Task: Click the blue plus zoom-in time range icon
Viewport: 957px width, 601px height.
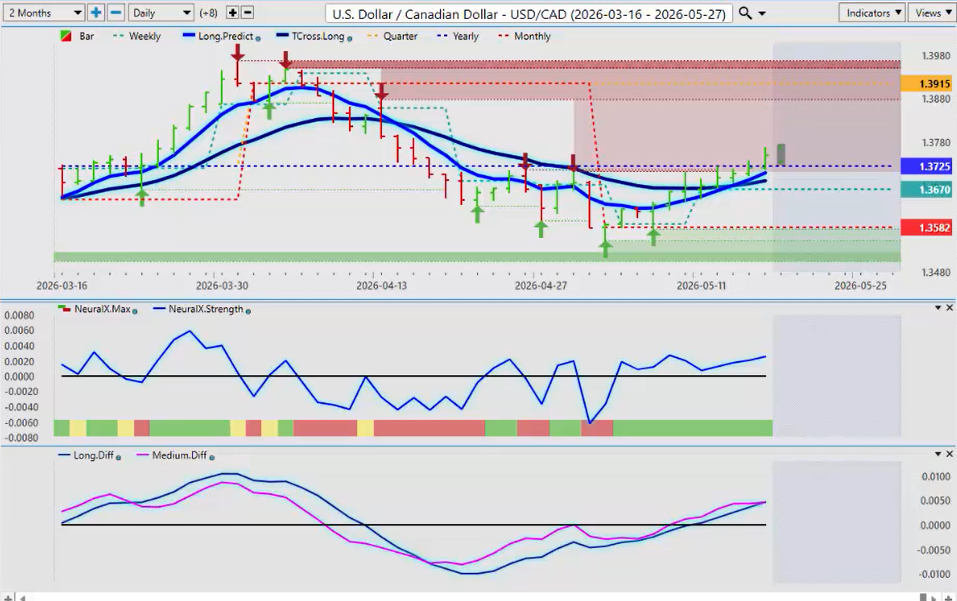Action: tap(96, 12)
